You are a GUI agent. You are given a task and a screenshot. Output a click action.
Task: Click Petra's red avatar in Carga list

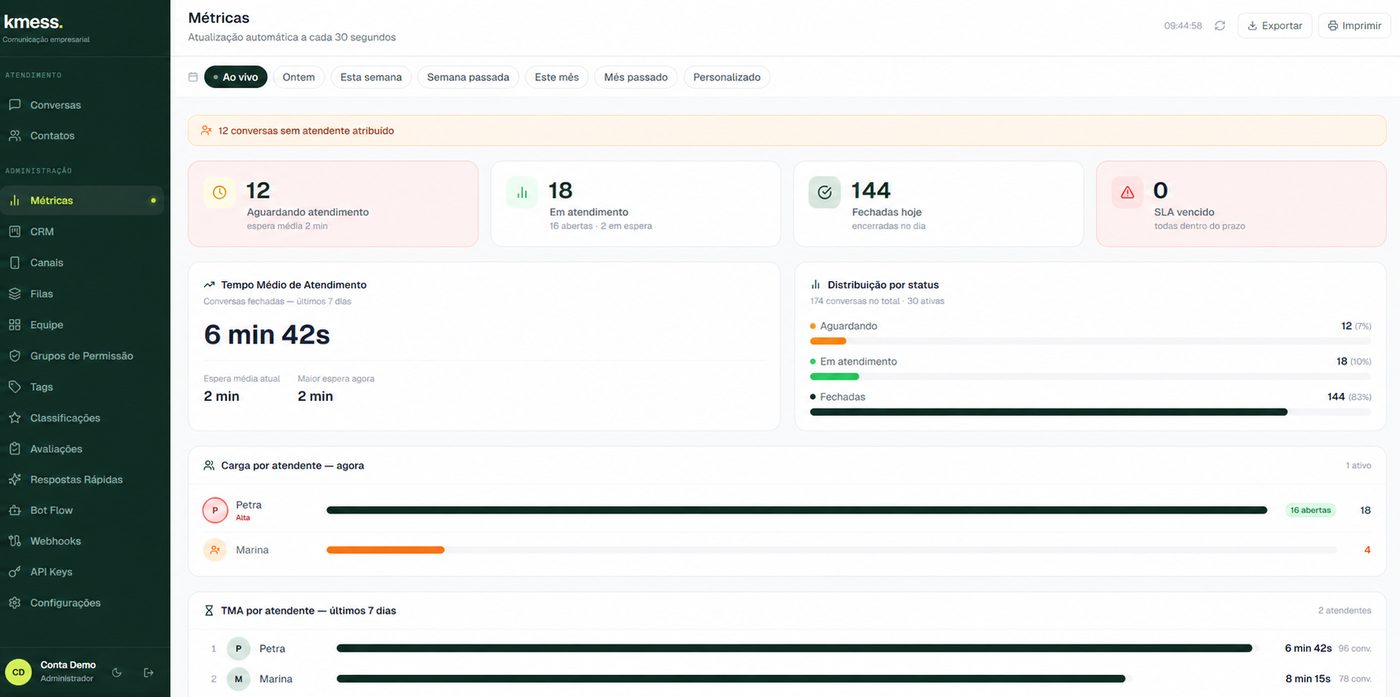coord(215,510)
